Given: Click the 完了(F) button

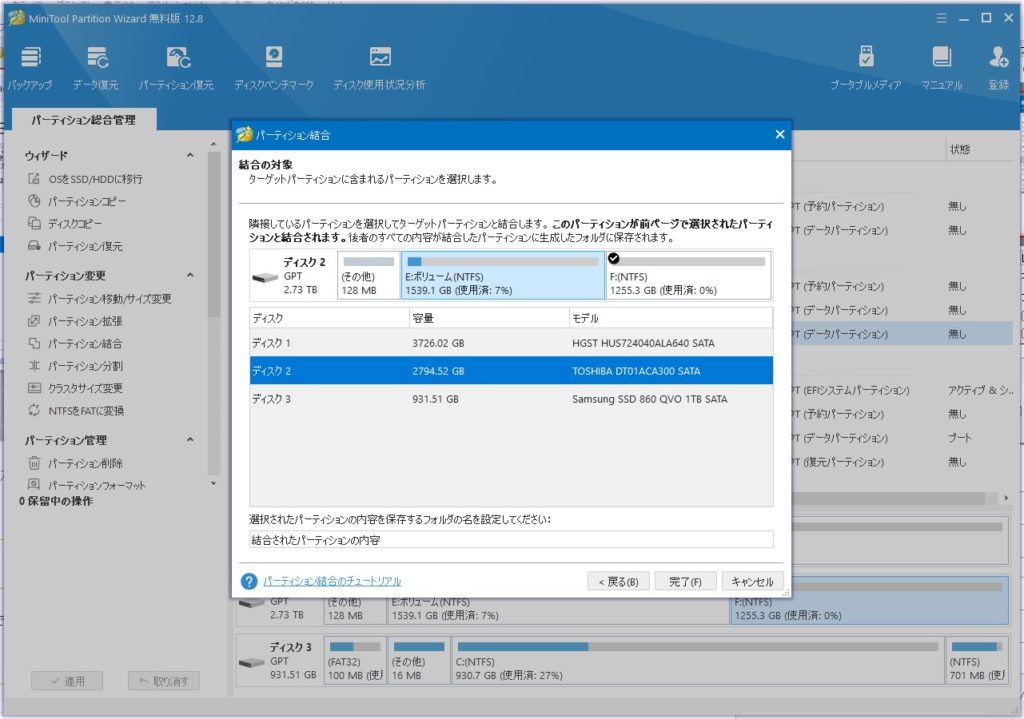Looking at the screenshot, I should tap(685, 581).
